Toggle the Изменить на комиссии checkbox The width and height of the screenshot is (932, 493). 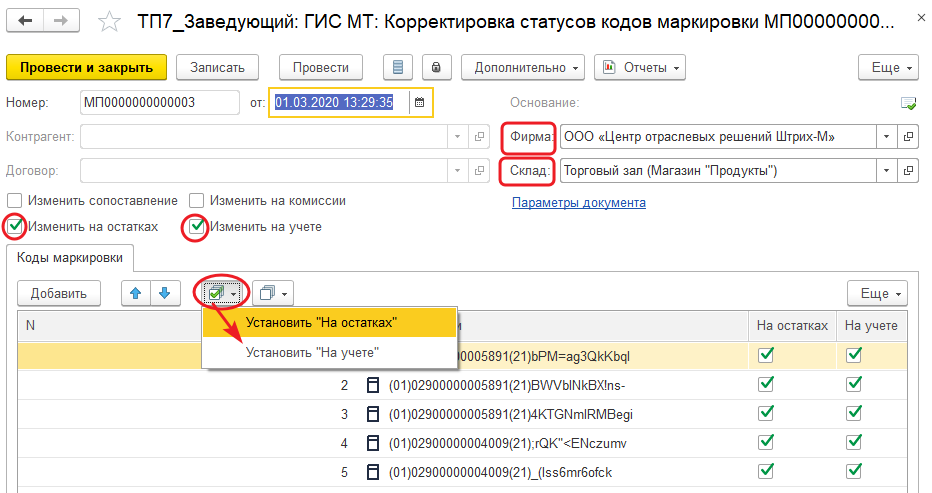197,201
